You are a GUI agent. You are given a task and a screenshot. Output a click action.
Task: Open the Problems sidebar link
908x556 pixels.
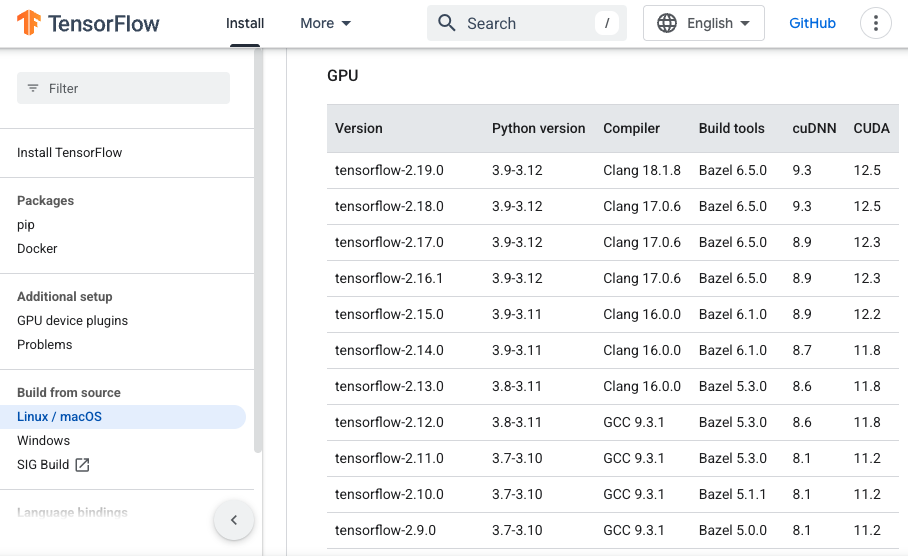pyautogui.click(x=45, y=345)
